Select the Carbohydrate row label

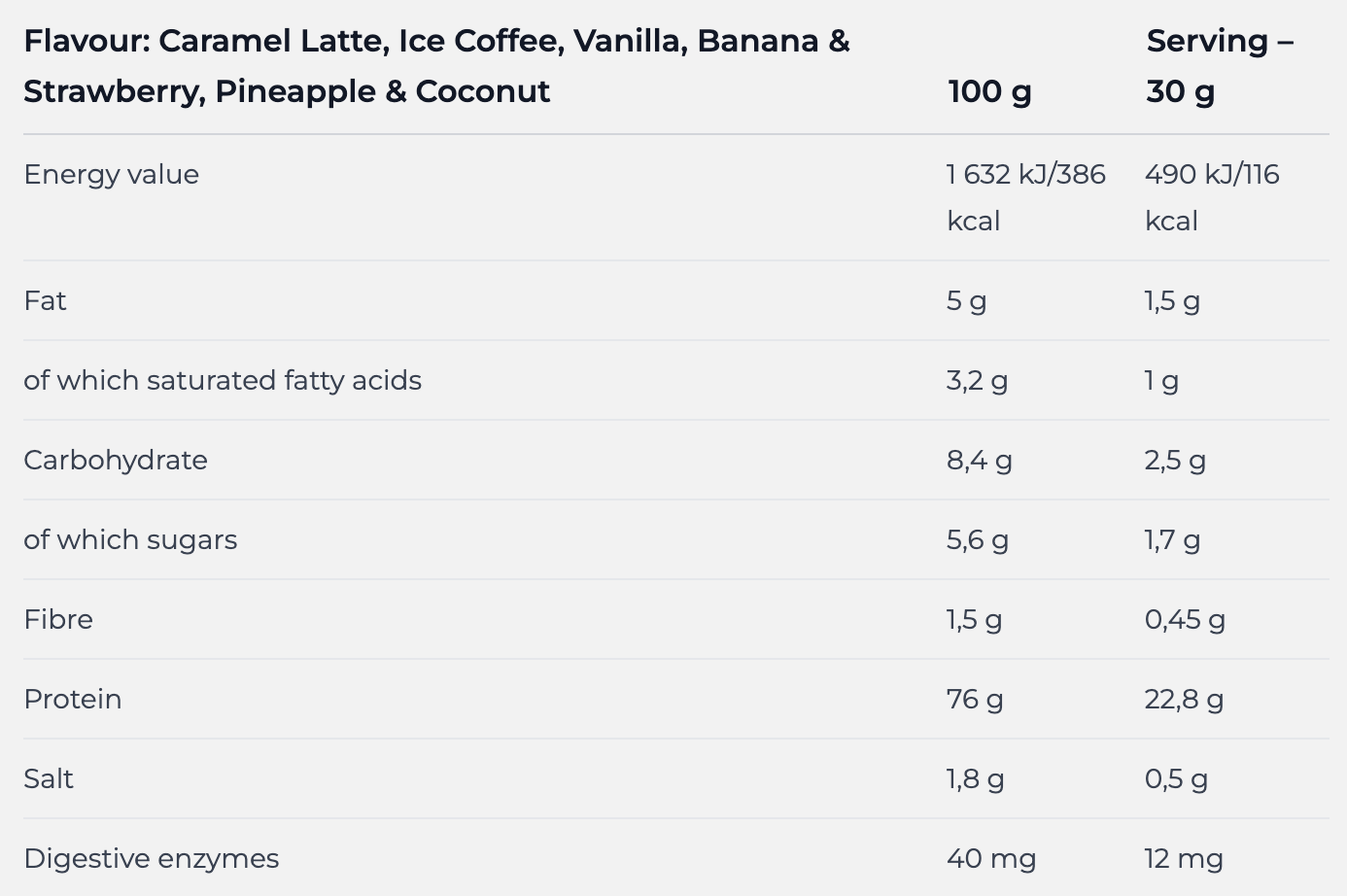tap(116, 461)
